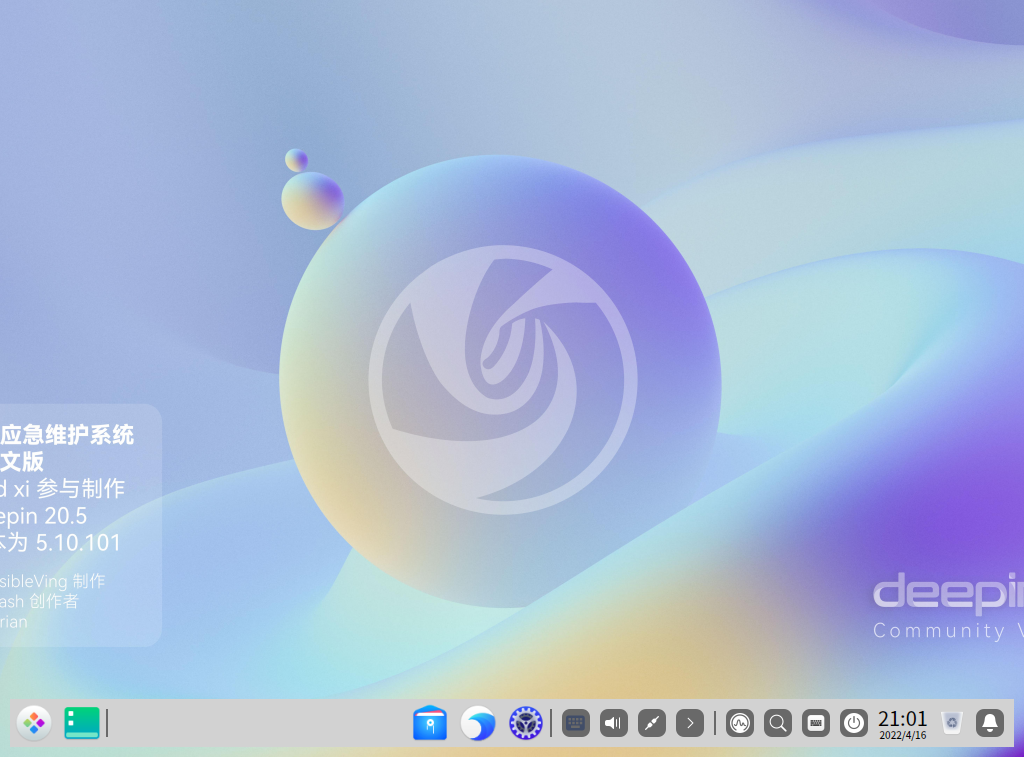Open the App Store
Viewport: 1024px width, 757px height.
click(x=430, y=722)
